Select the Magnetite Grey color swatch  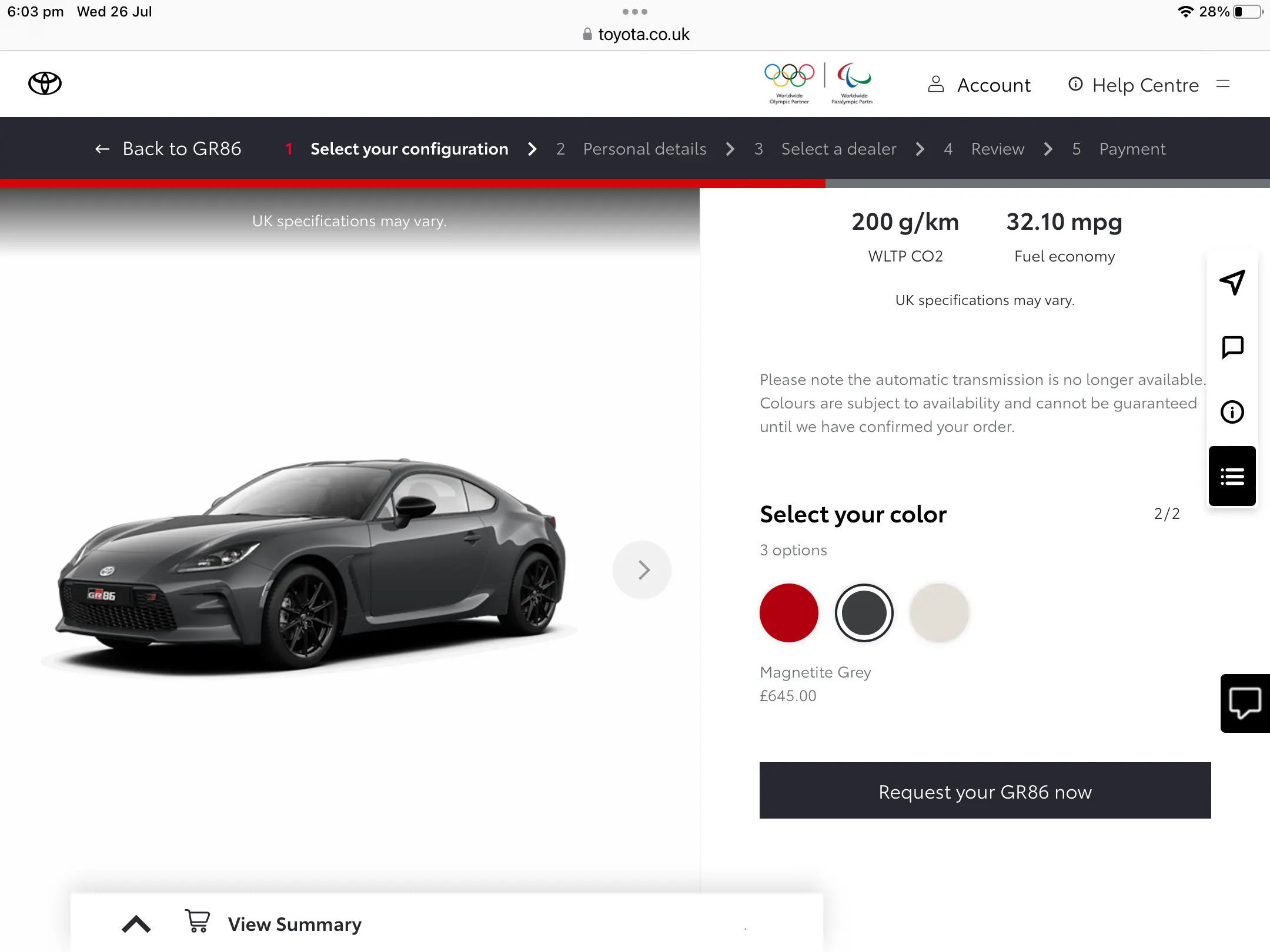pos(864,612)
